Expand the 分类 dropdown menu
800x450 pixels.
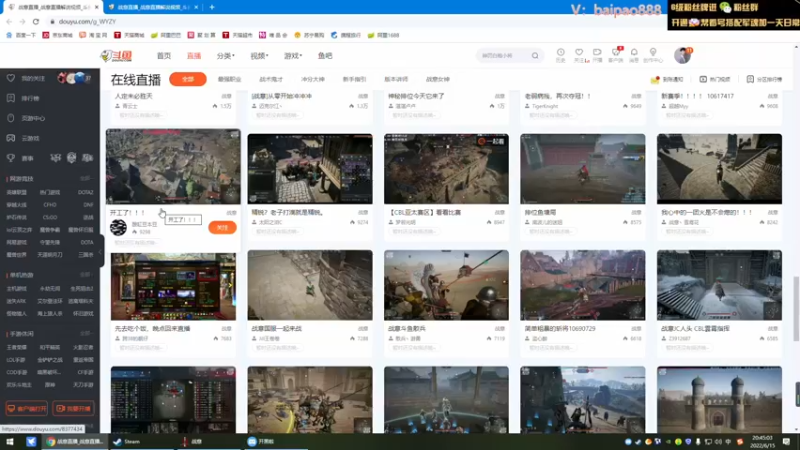point(225,56)
